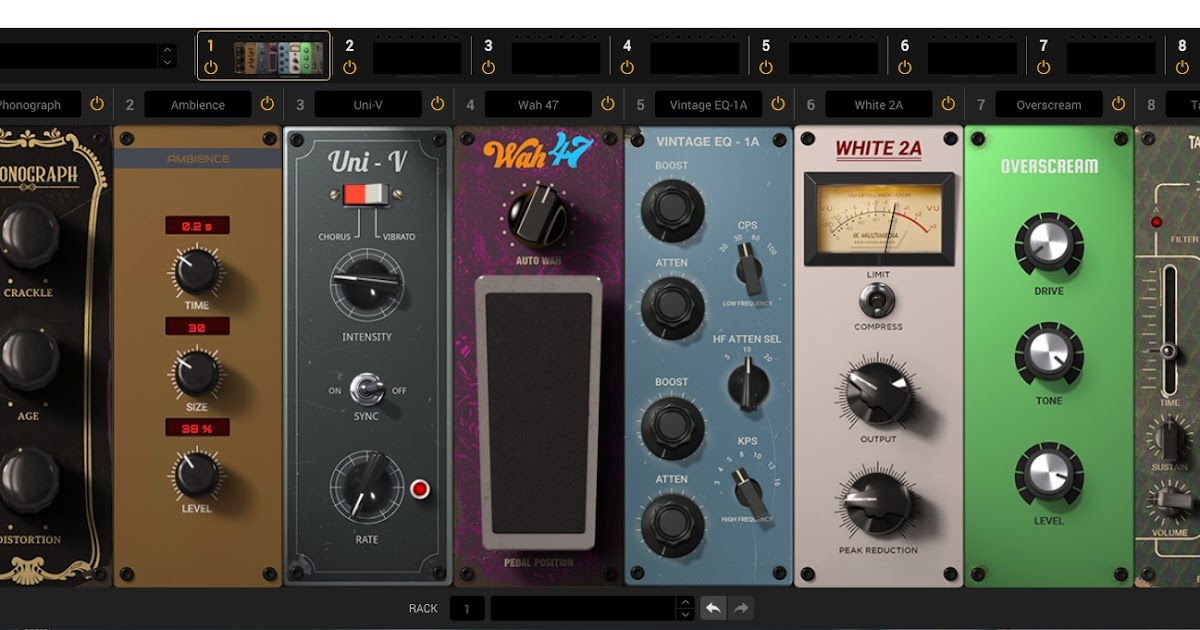Select empty rack slot 6
The height and width of the screenshot is (630, 1200).
coord(973,58)
